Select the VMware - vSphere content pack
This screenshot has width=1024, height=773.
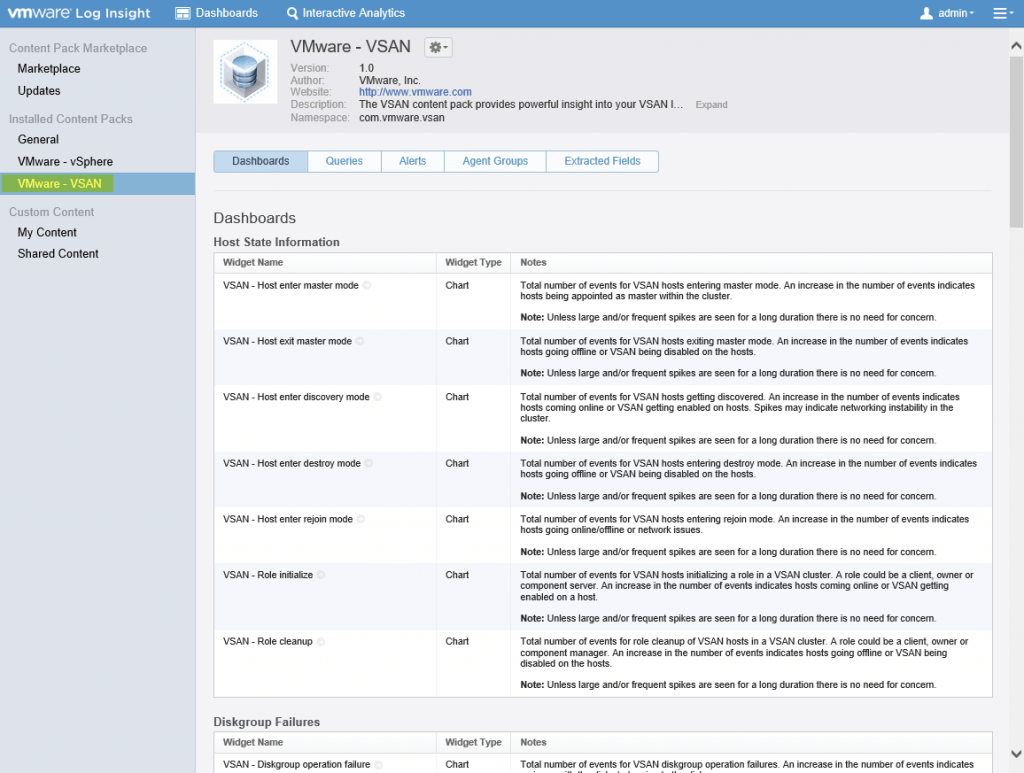[x=65, y=162]
